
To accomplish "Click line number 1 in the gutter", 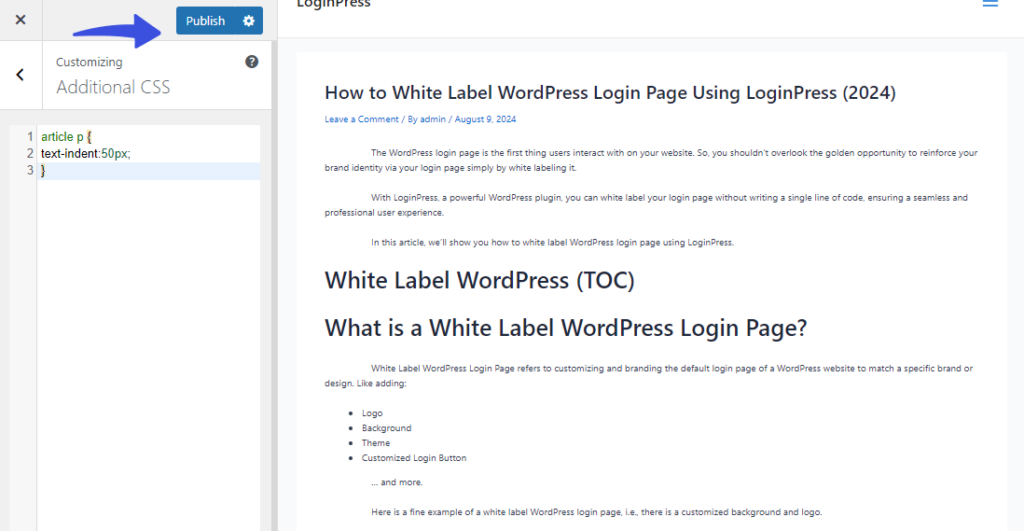I will 29,137.
